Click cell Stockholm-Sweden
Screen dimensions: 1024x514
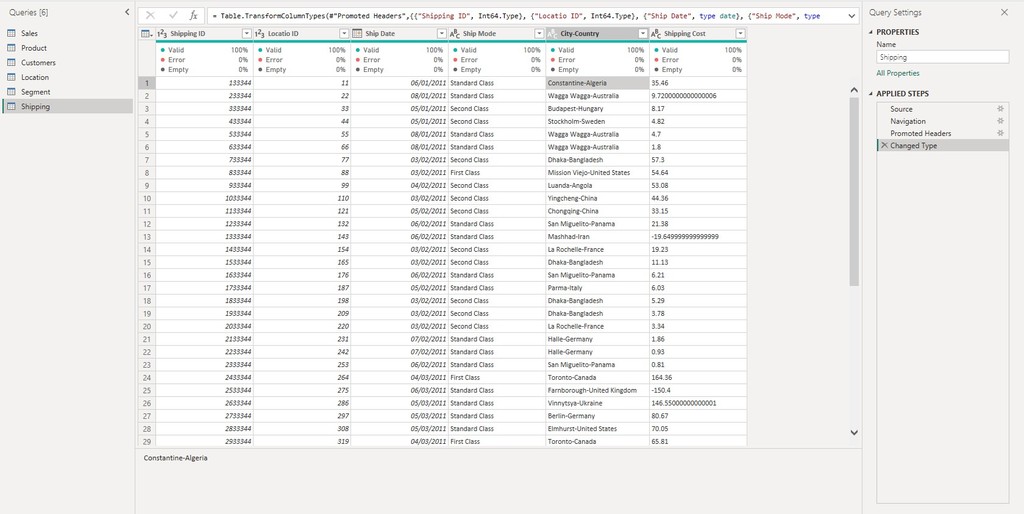coord(598,121)
